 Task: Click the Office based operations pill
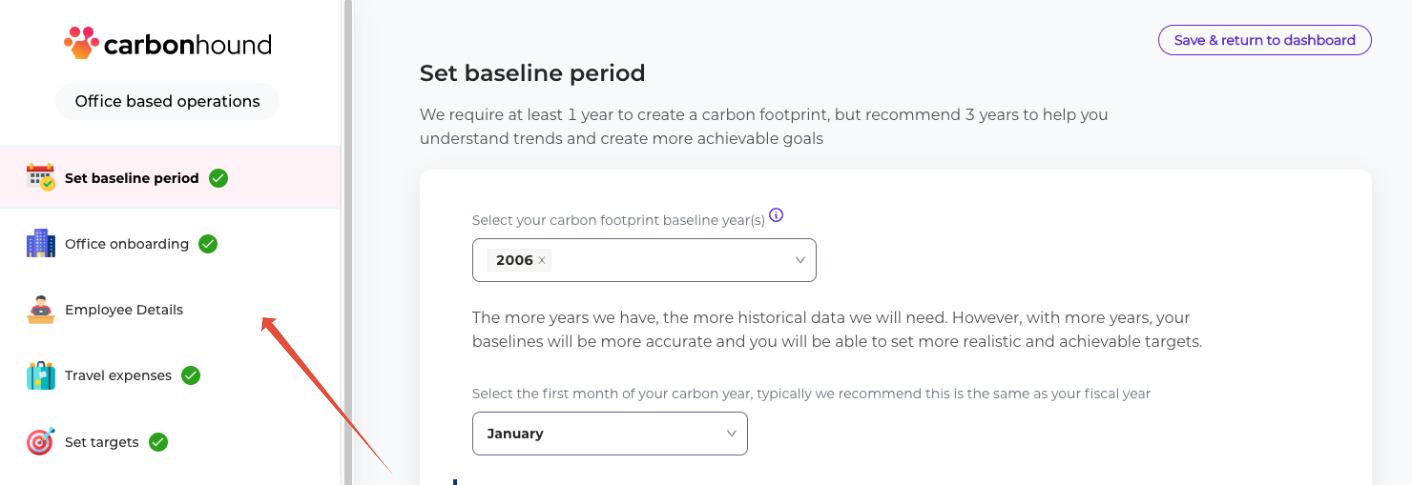pyautogui.click(x=167, y=101)
